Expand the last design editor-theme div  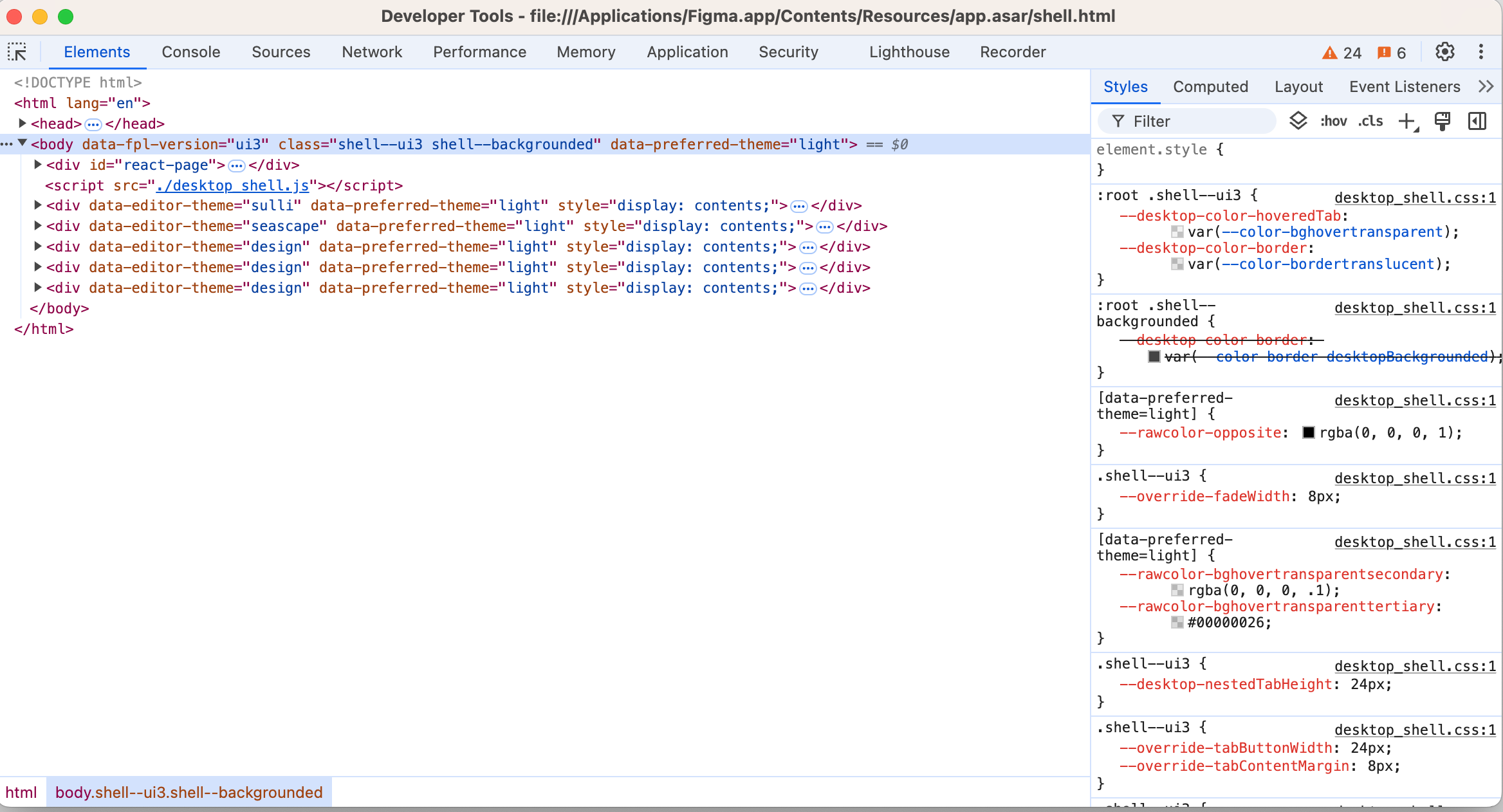click(x=38, y=288)
